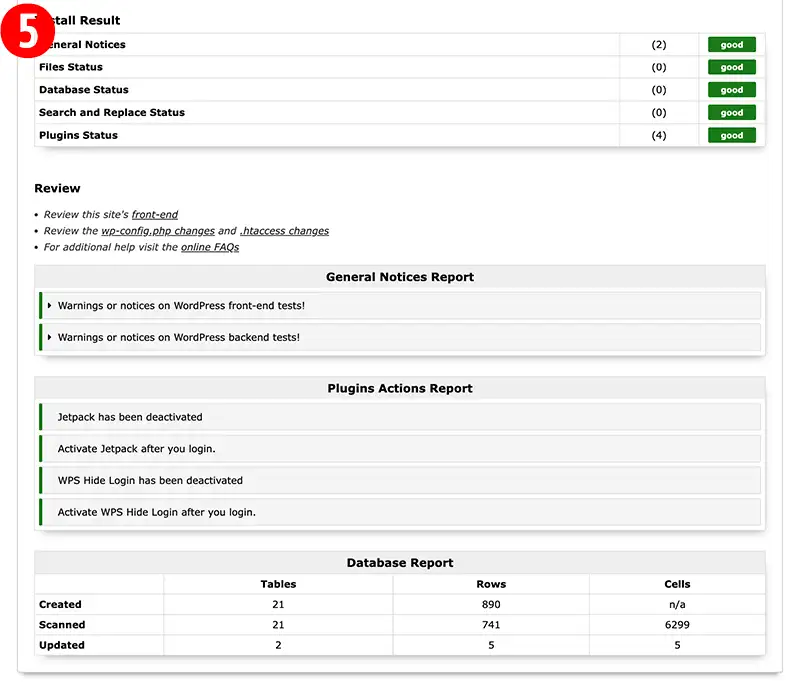
Task: Click the Search and Replace Status count (0)
Action: click(659, 112)
